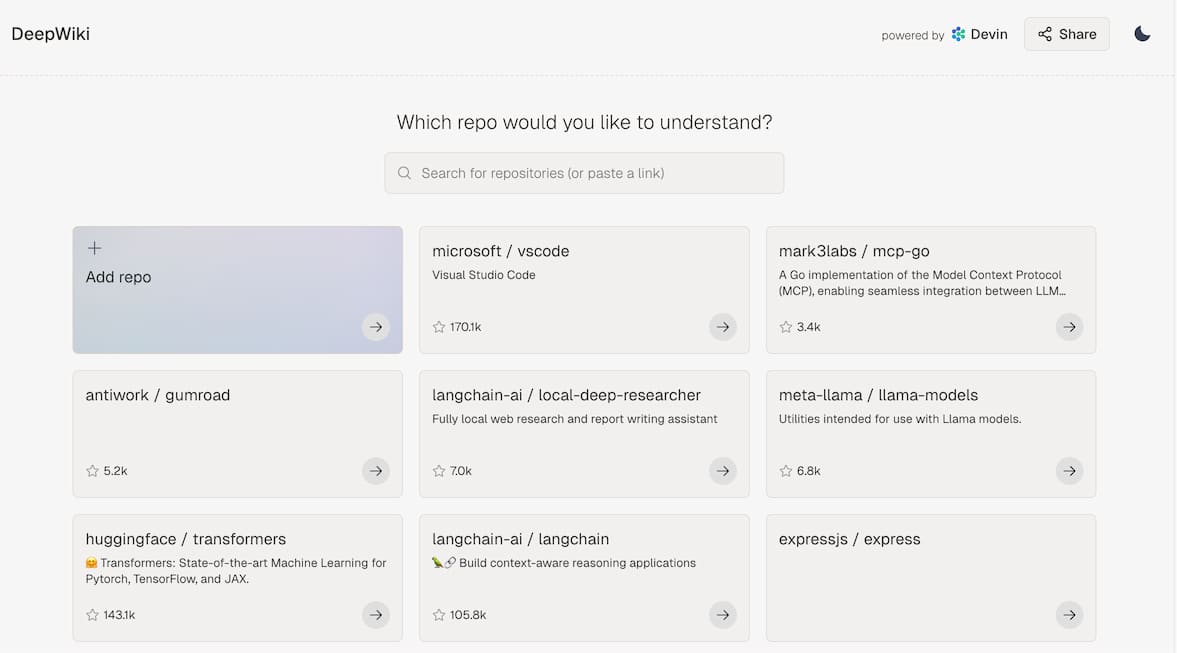Click the magnifier icon in search box

[x=404, y=173]
